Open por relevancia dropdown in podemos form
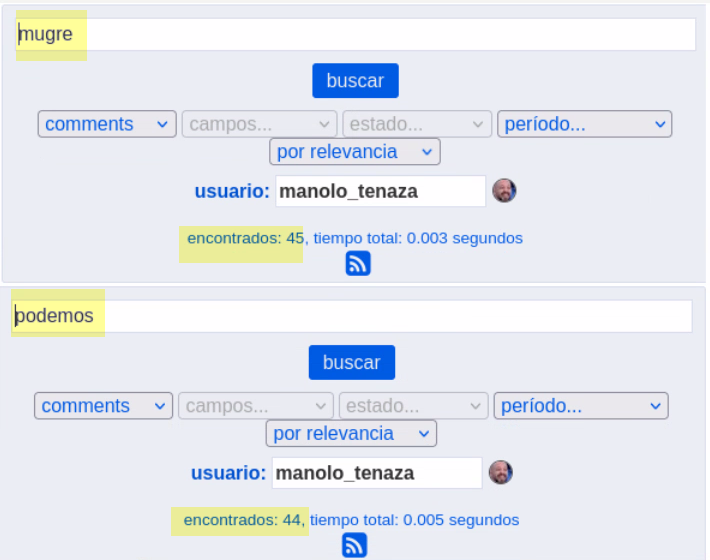Viewport: 710px width, 560px height. 351,434
